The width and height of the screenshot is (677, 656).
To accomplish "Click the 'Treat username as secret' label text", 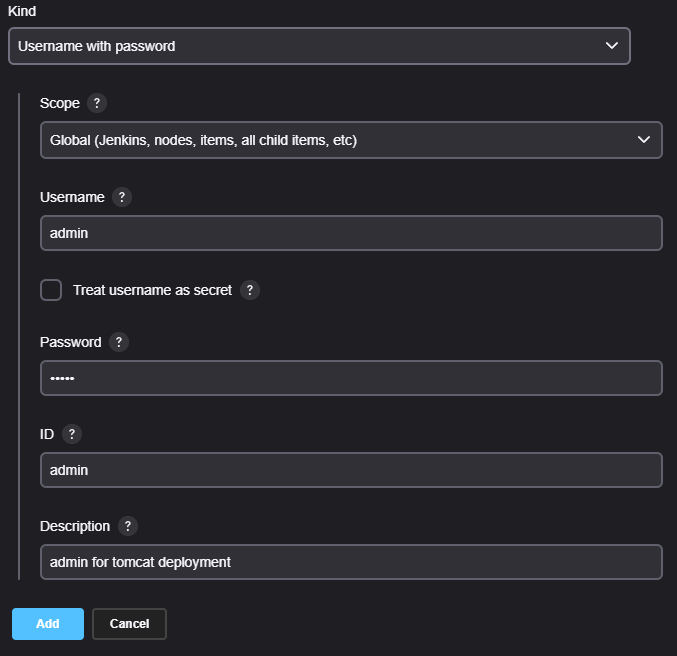I will tap(152, 290).
